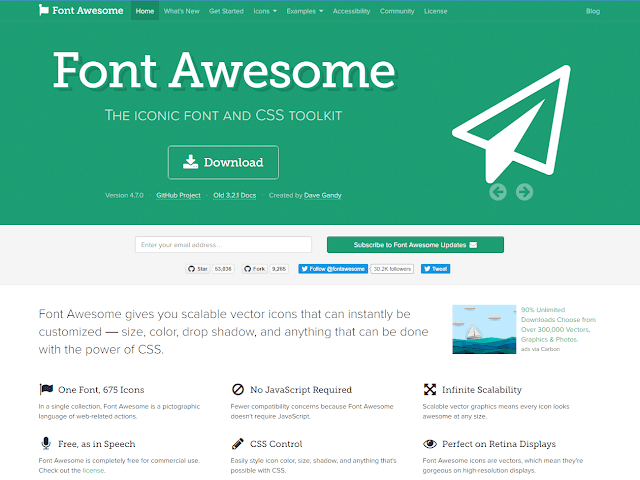The height and width of the screenshot is (480, 640).
Task: Click the Infinite Scalability heading
Action: 482,390
